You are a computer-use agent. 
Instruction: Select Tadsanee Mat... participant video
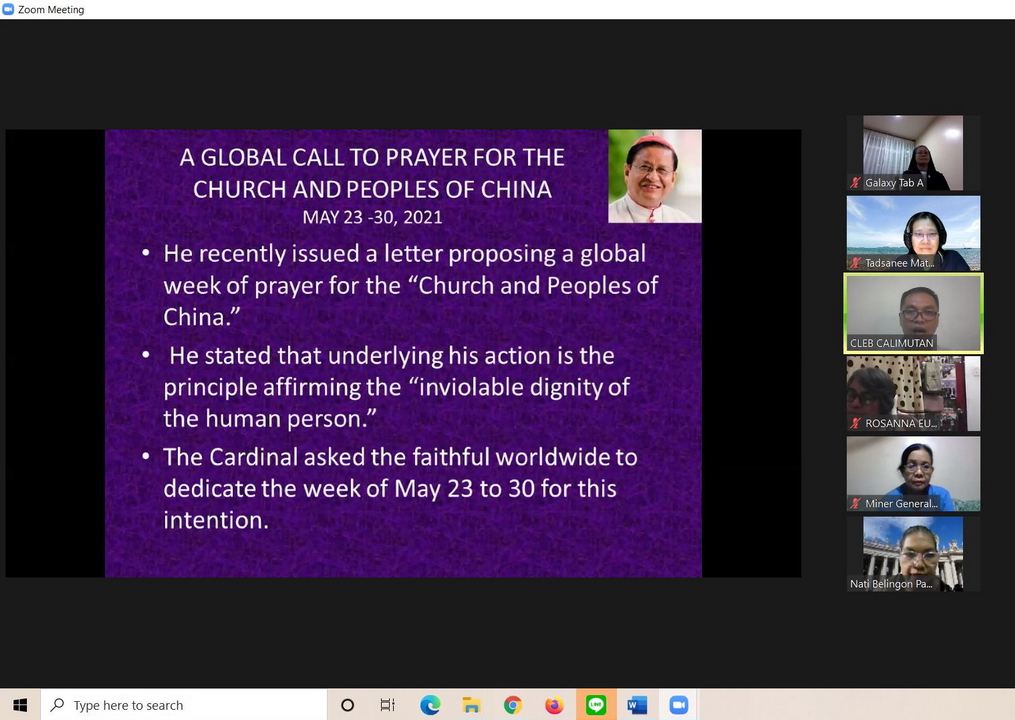pyautogui.click(x=912, y=231)
